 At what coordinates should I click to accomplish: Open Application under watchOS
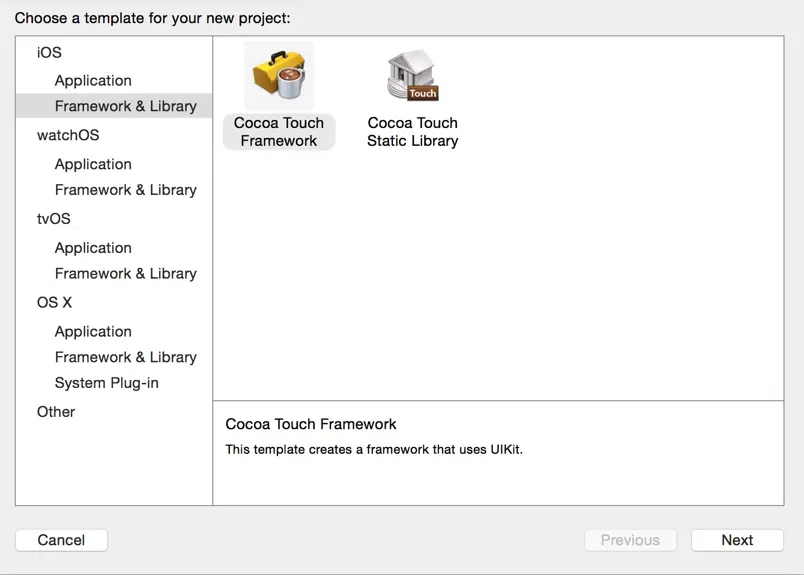93,164
